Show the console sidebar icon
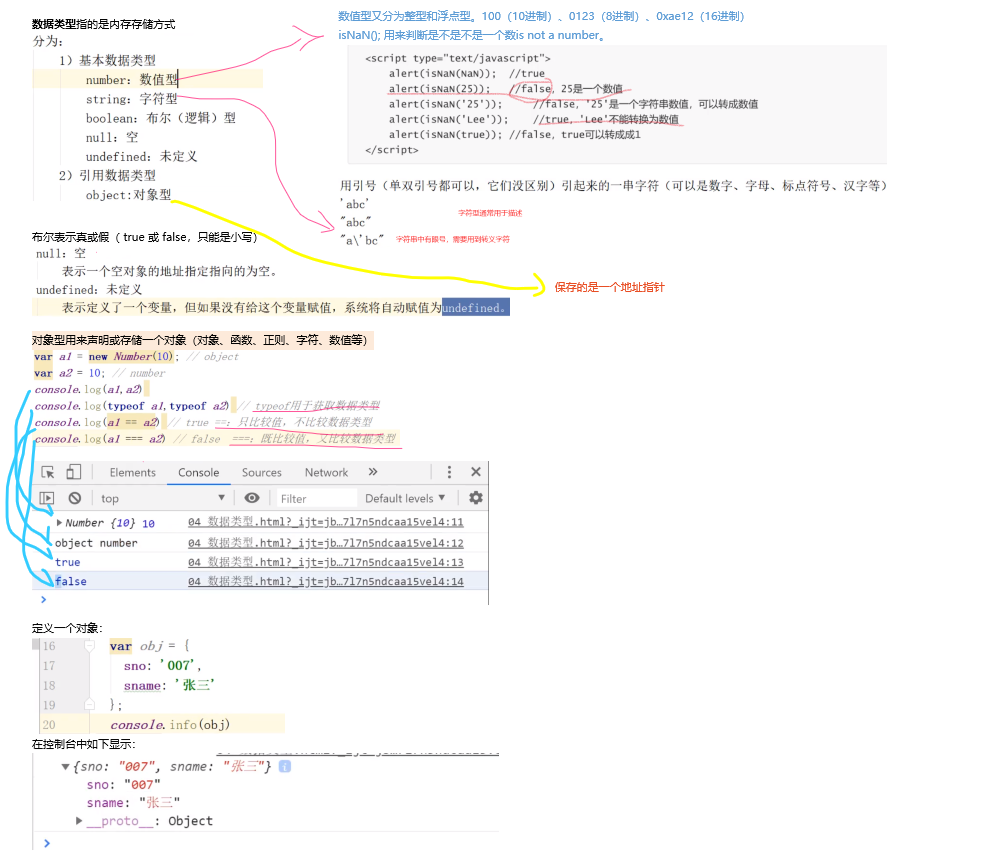The width and height of the screenshot is (996, 858). point(47,498)
